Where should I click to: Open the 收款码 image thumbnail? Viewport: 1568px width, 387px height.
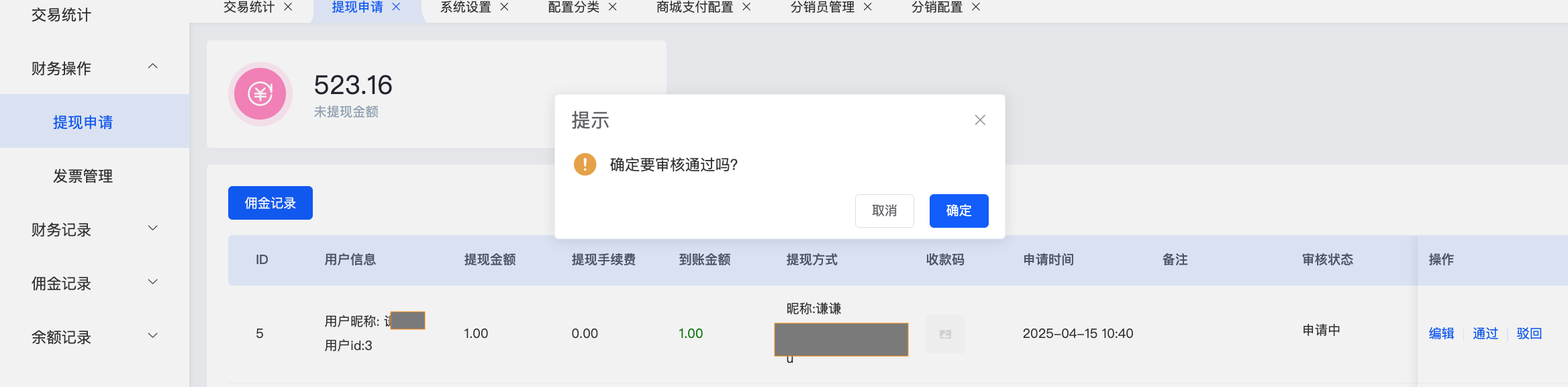click(945, 334)
